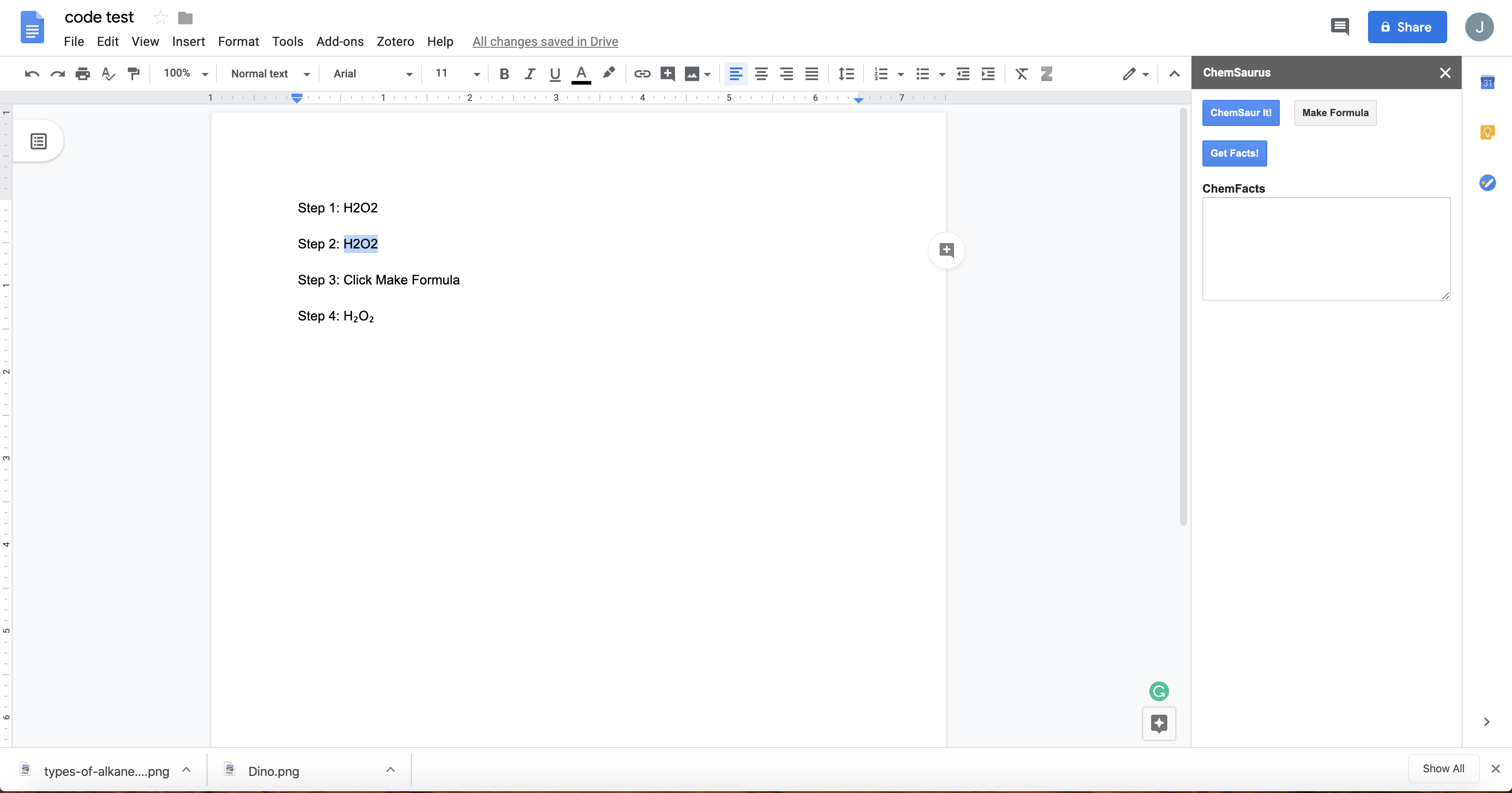Click the spelling and grammar check icon
This screenshot has height=793, width=1512.
[108, 73]
